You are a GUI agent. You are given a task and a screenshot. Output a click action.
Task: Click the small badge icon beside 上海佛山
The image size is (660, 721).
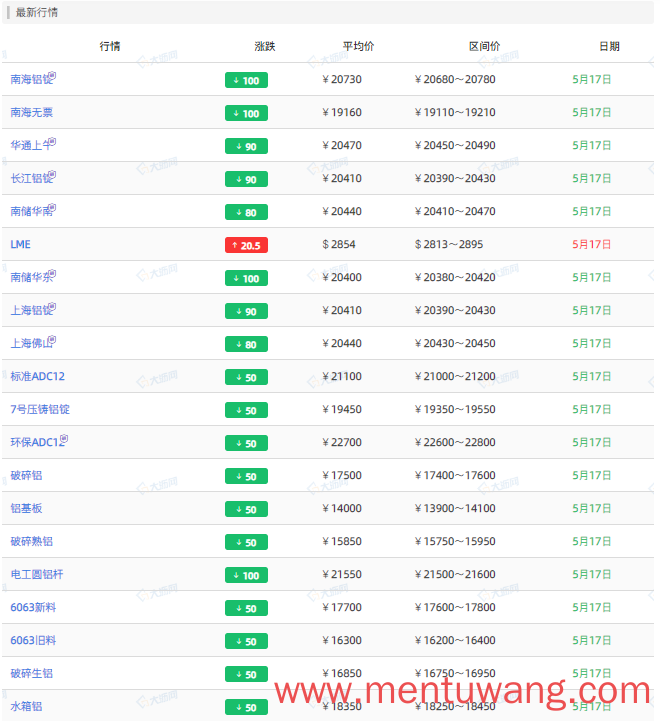coord(52,339)
